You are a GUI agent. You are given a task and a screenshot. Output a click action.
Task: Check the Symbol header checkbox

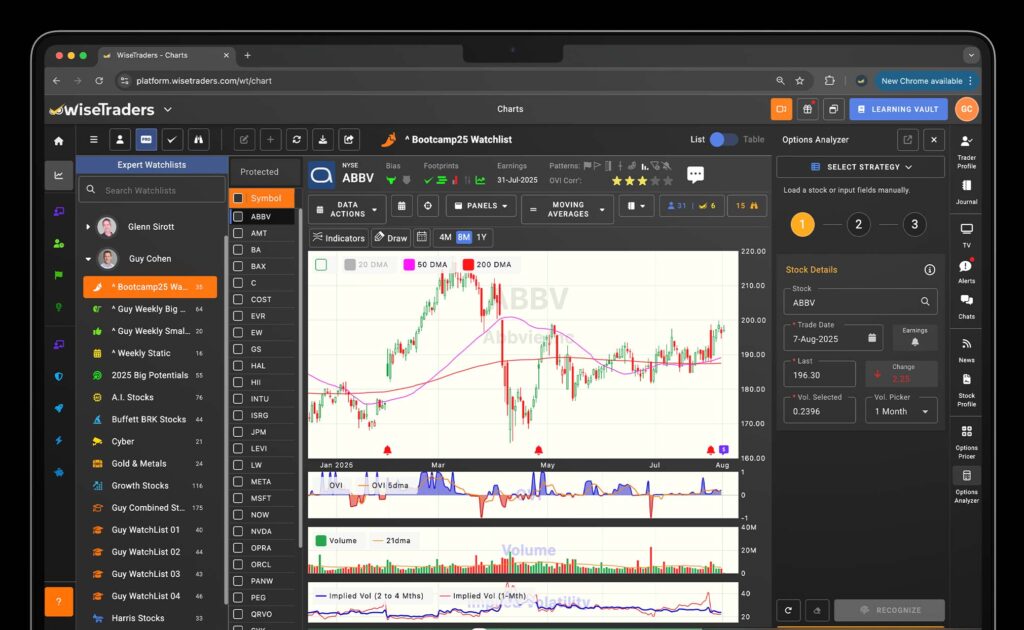pos(238,198)
